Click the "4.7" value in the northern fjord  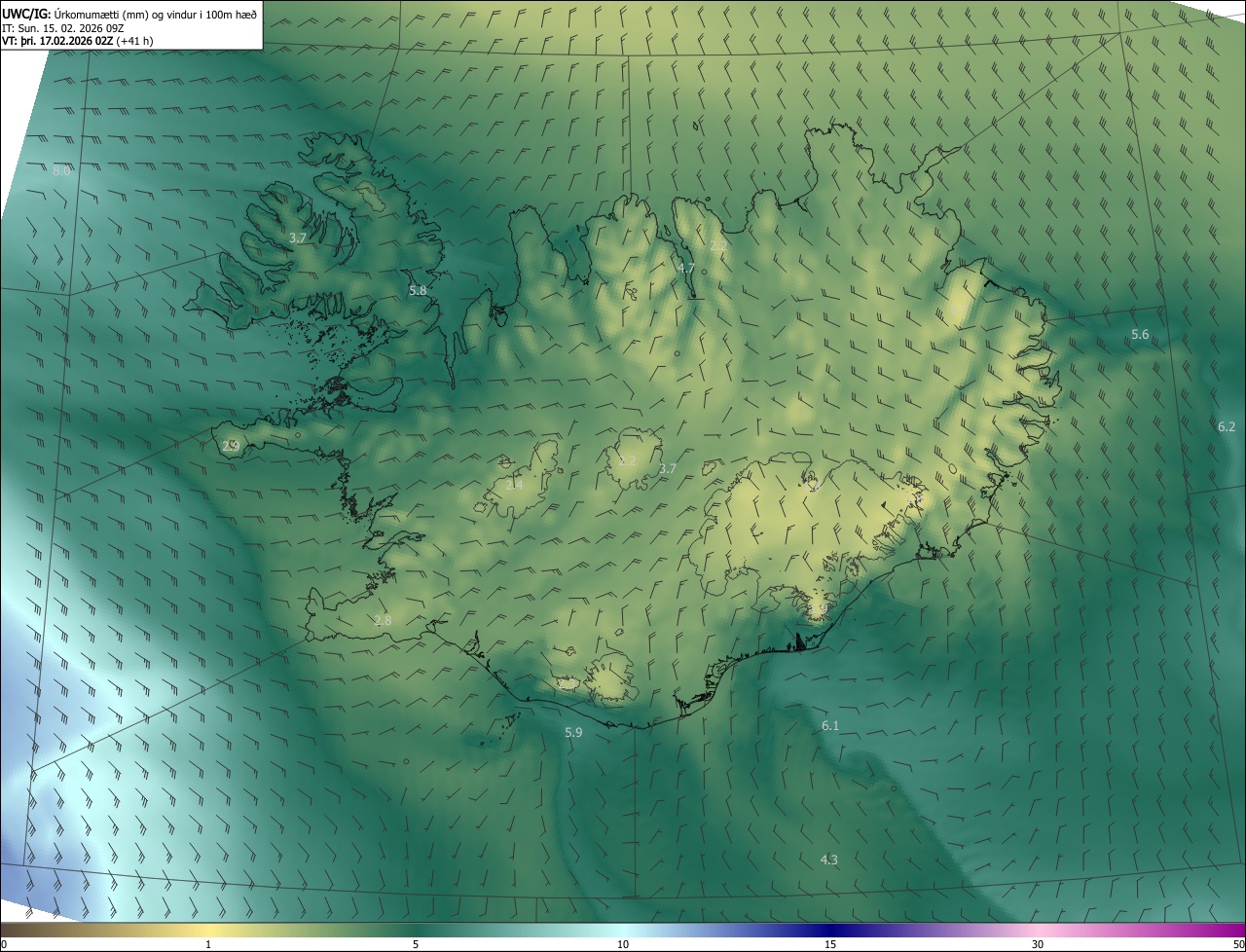pyautogui.click(x=686, y=268)
